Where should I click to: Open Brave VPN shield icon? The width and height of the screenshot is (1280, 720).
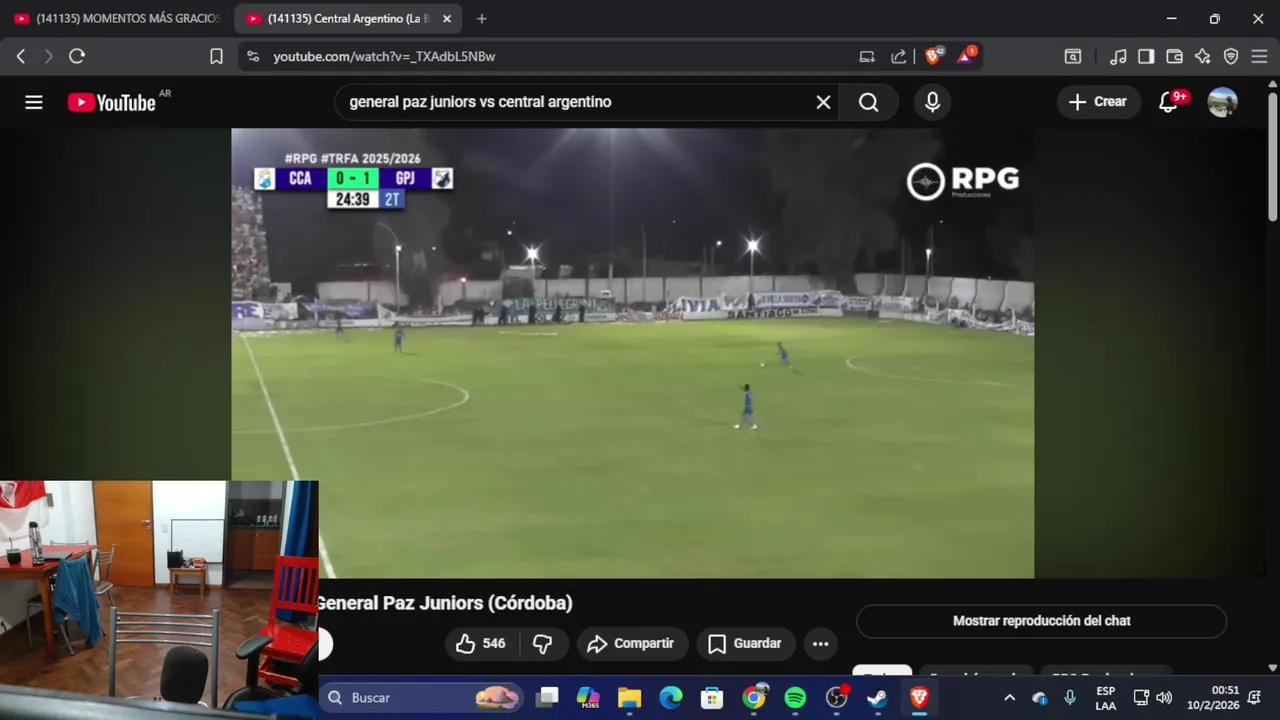click(1231, 56)
